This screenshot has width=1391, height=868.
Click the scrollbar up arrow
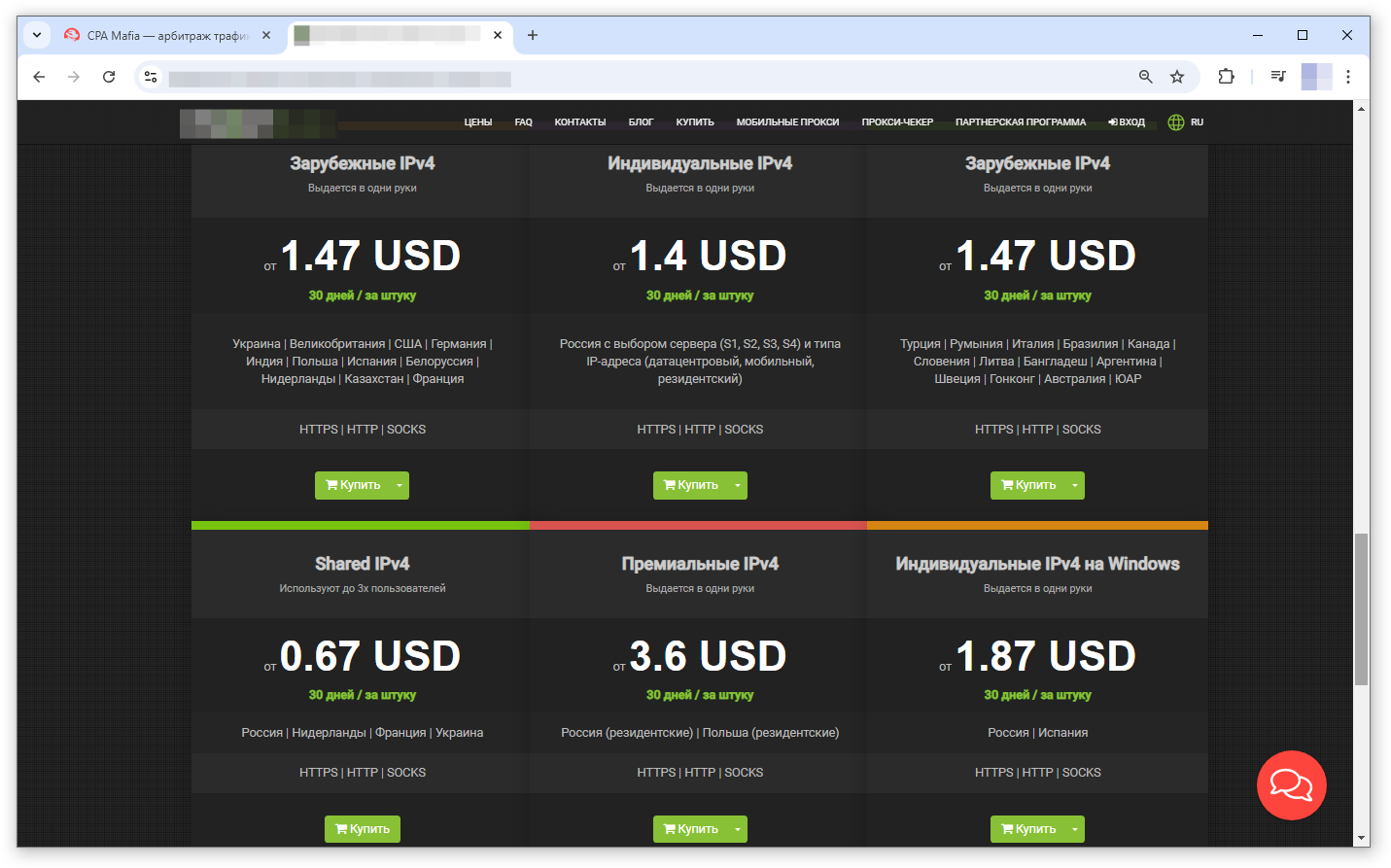[x=1361, y=108]
